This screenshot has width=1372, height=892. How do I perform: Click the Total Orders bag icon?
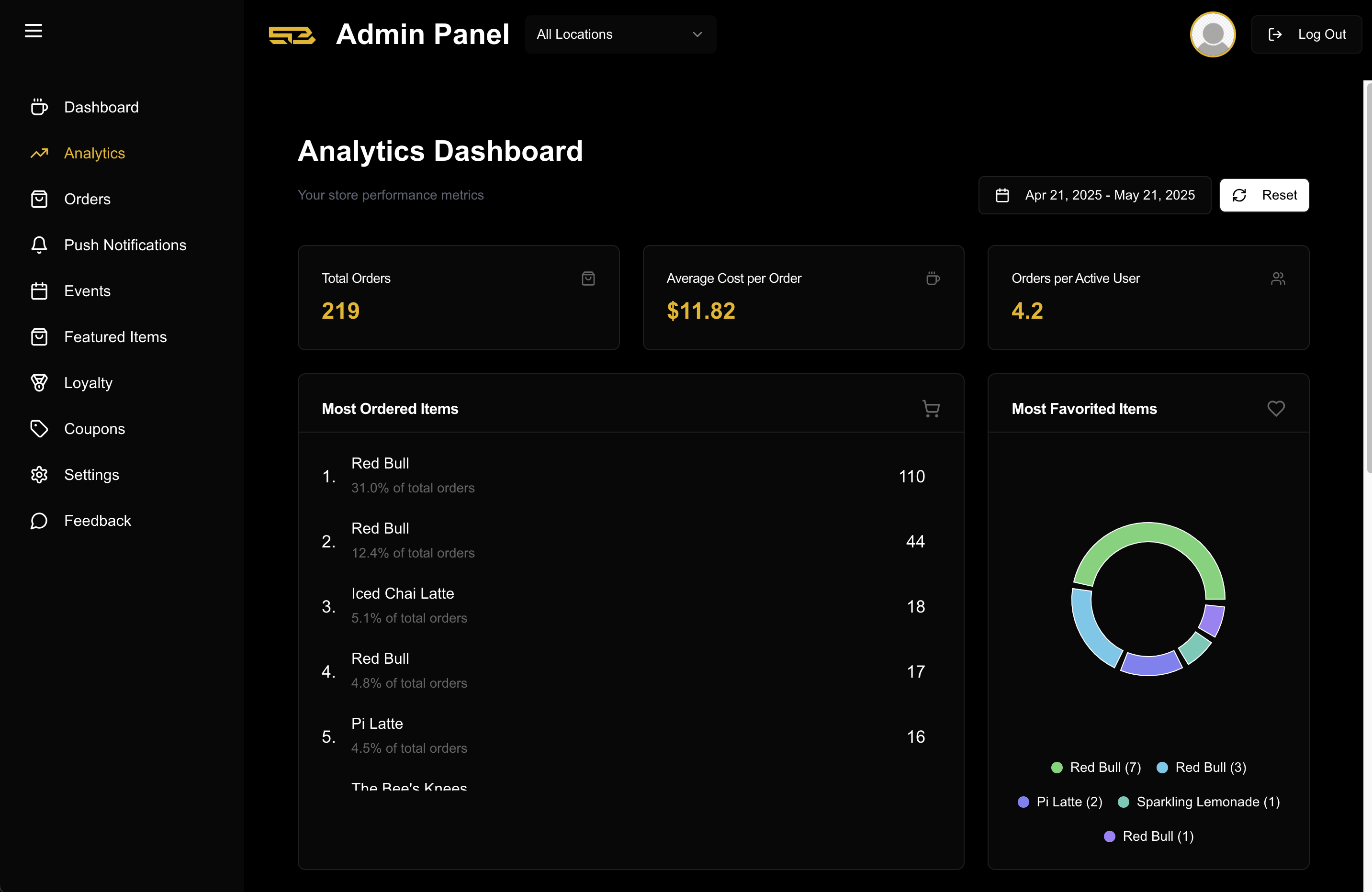pyautogui.click(x=588, y=279)
